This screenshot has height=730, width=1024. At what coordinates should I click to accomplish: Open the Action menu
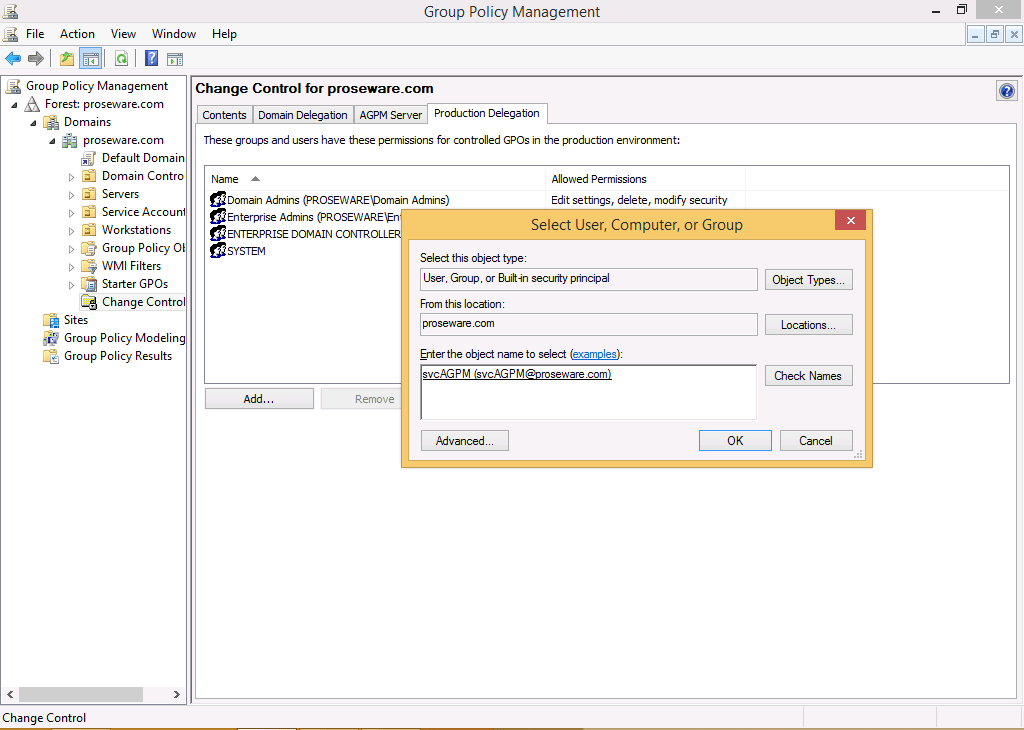(77, 34)
